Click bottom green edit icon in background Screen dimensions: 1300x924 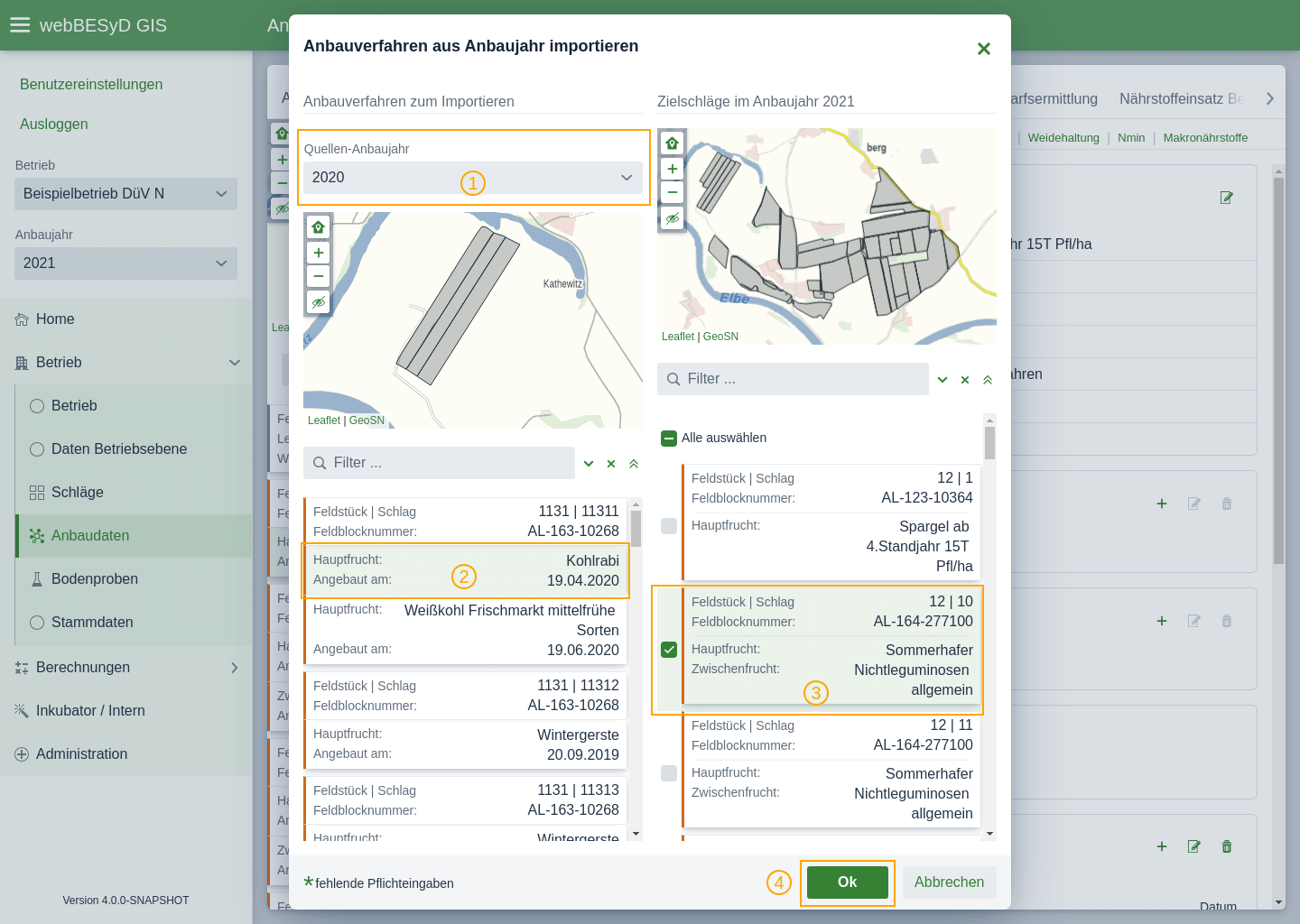[x=1194, y=846]
